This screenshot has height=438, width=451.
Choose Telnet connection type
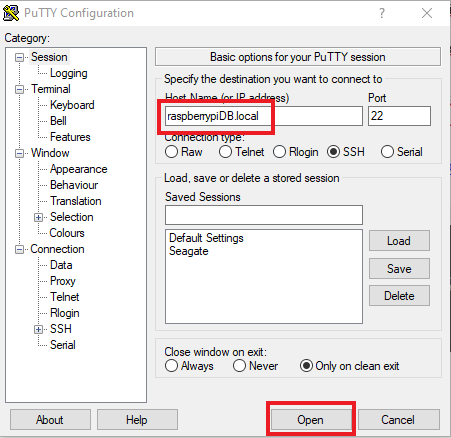(x=225, y=152)
